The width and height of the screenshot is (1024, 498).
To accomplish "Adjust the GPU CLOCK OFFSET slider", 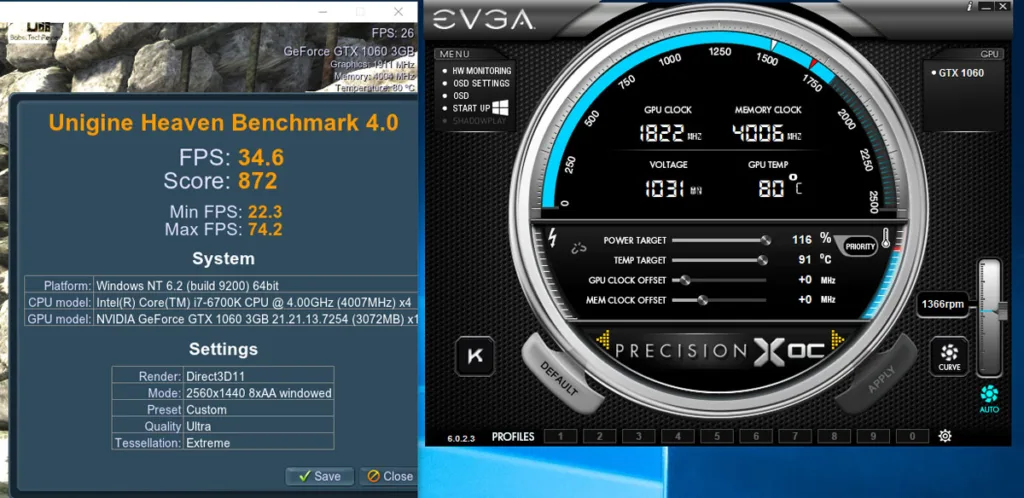I will 720,281.
